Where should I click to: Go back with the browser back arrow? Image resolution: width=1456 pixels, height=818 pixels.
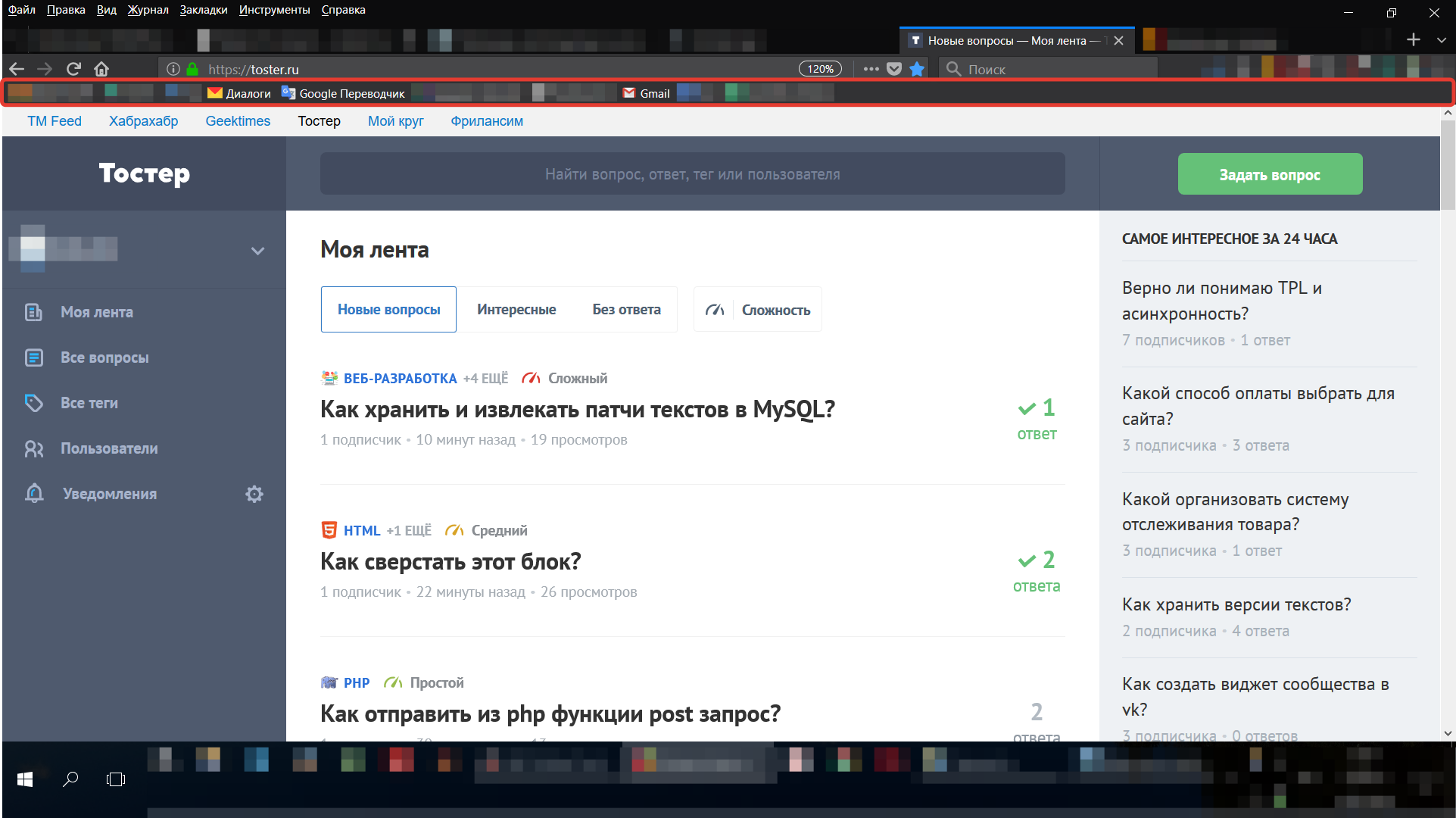pos(17,69)
